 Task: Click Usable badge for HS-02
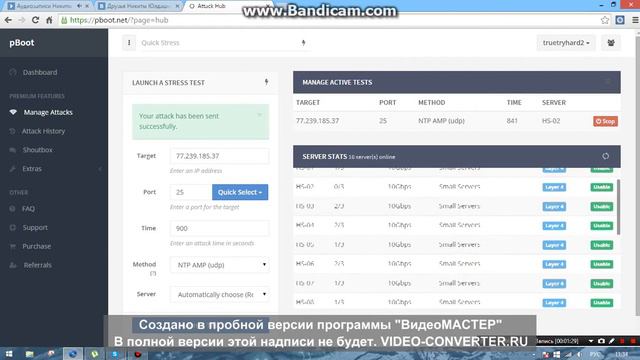(x=602, y=187)
